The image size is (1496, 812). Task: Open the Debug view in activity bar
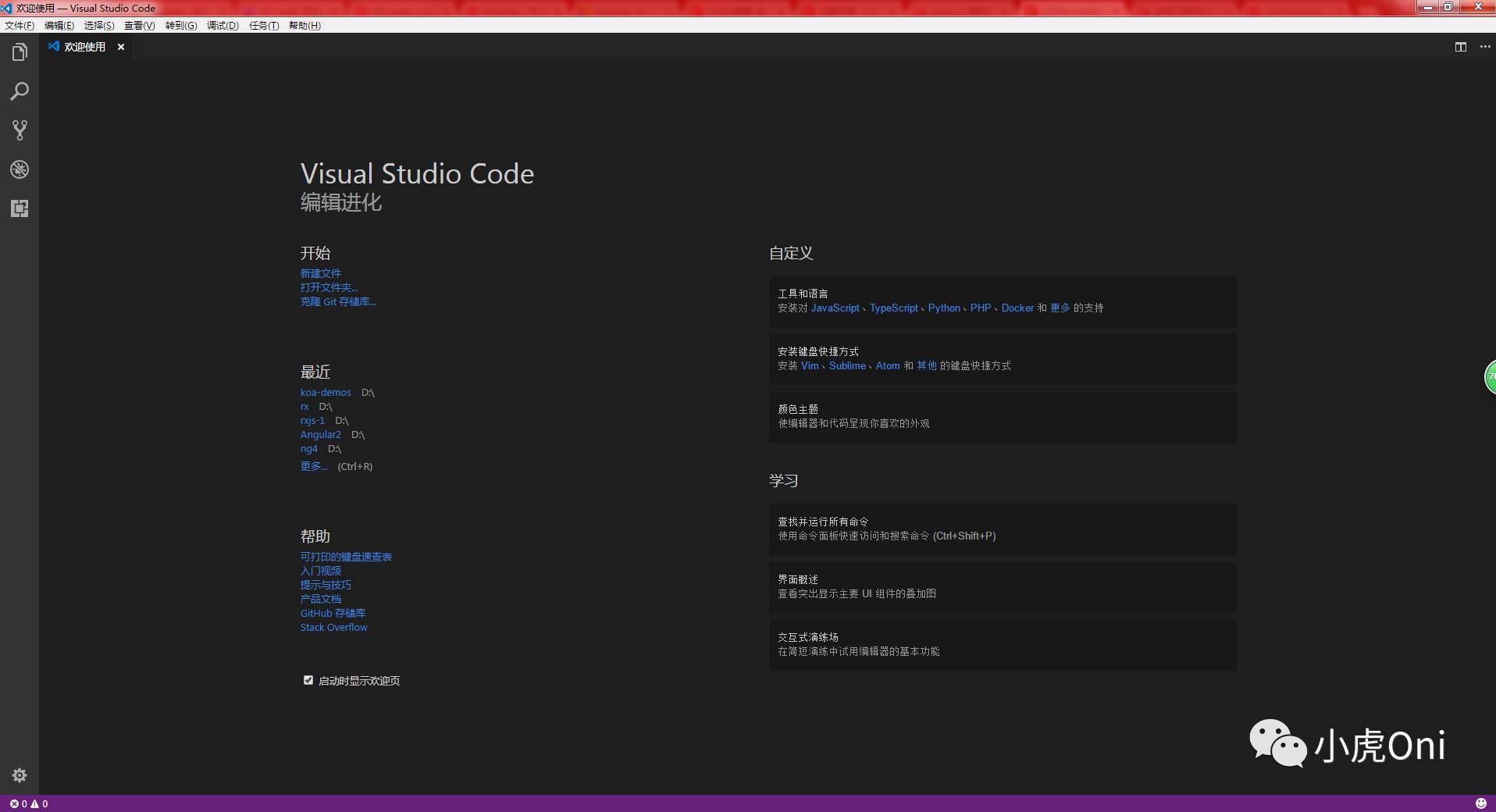(x=20, y=169)
